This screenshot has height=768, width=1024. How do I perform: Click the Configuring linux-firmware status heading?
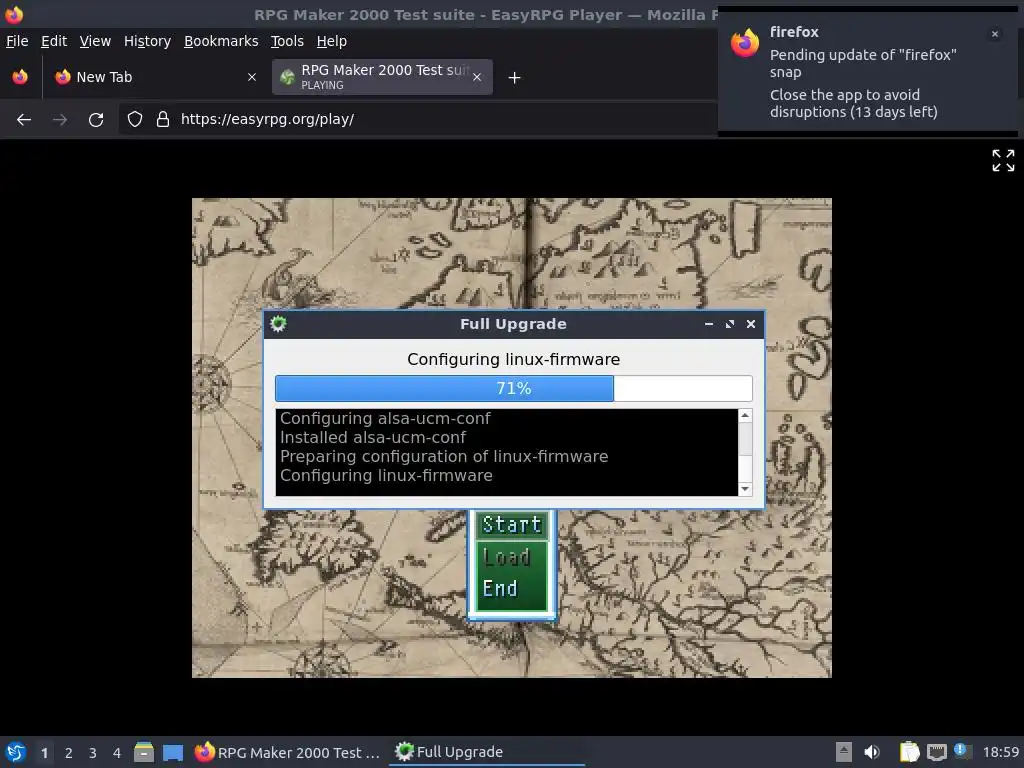click(514, 360)
